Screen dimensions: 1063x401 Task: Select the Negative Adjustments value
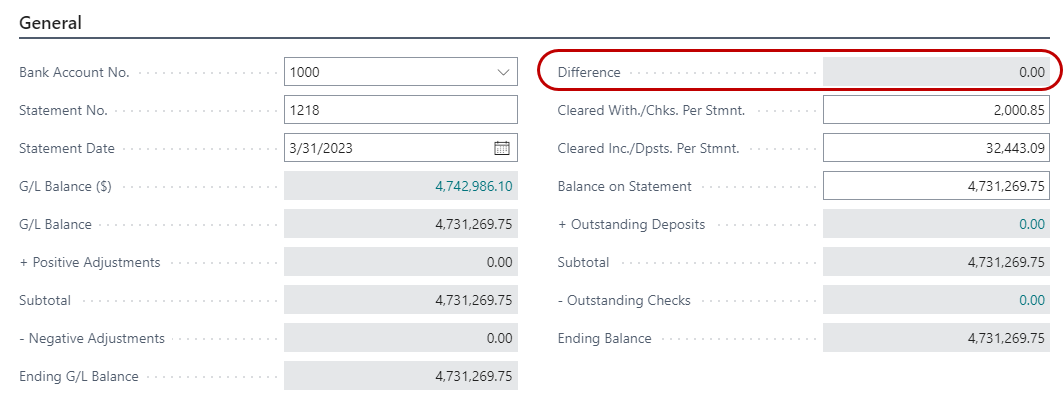(x=400, y=338)
